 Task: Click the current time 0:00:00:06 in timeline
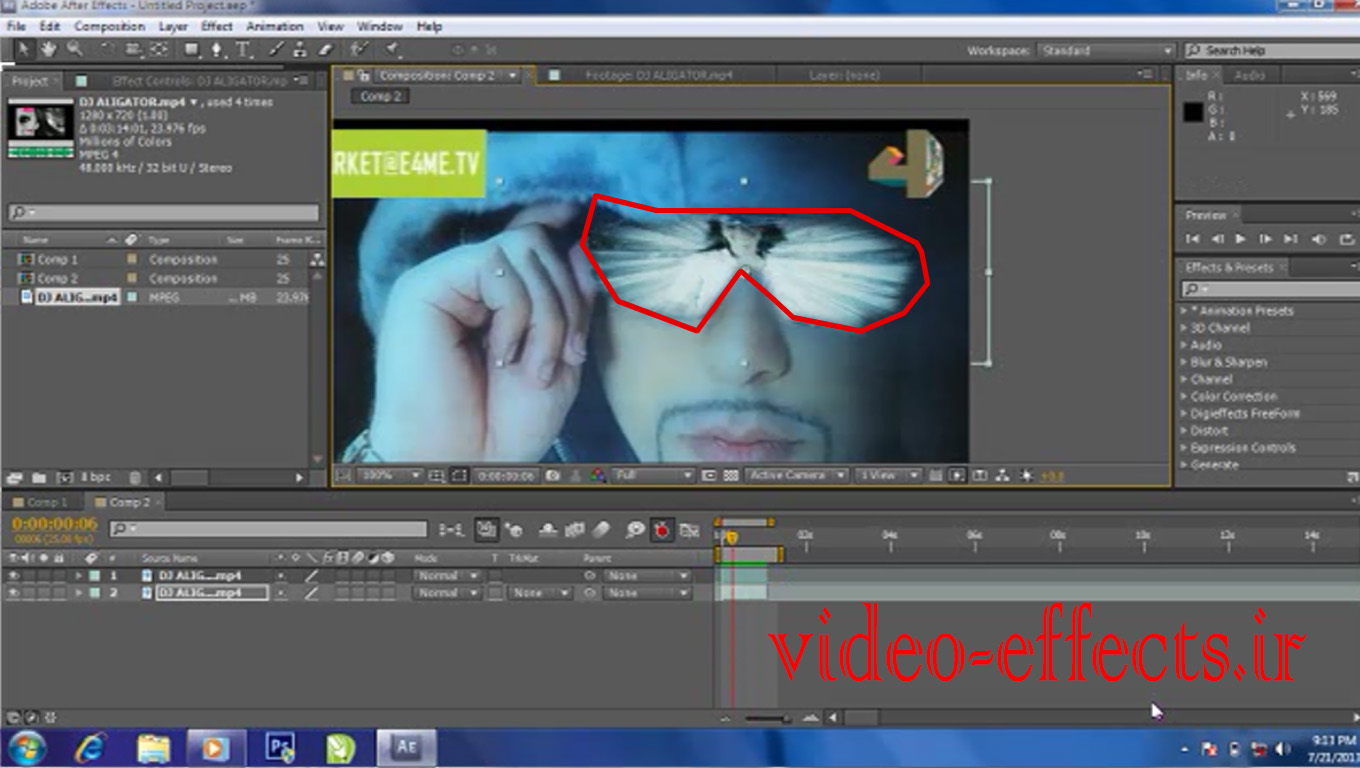pyautogui.click(x=54, y=524)
